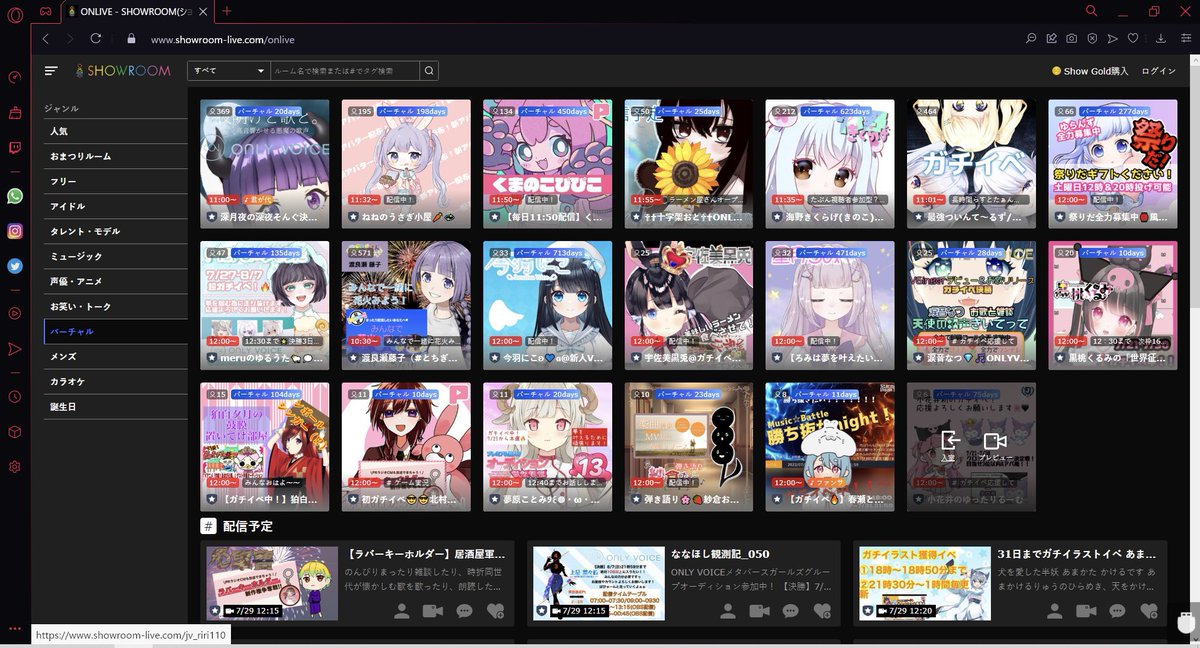Open the ad blocker shield icon
The image size is (1200, 648).
click(x=1092, y=39)
